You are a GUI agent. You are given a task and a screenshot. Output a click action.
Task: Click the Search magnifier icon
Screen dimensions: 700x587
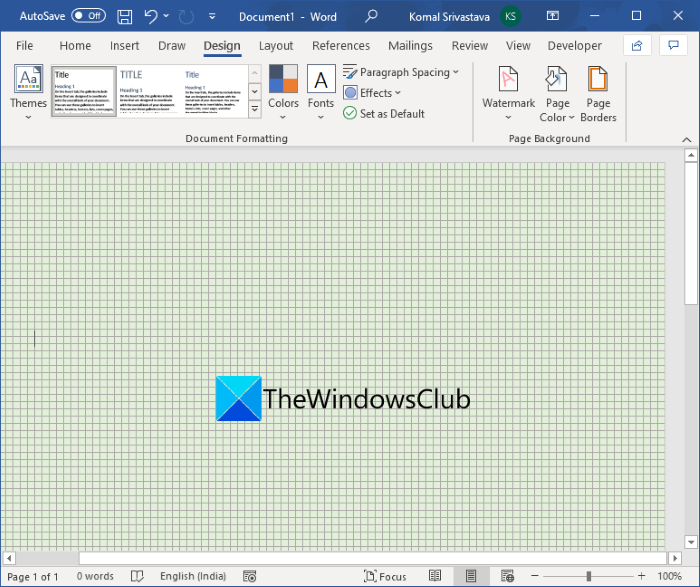click(x=371, y=17)
